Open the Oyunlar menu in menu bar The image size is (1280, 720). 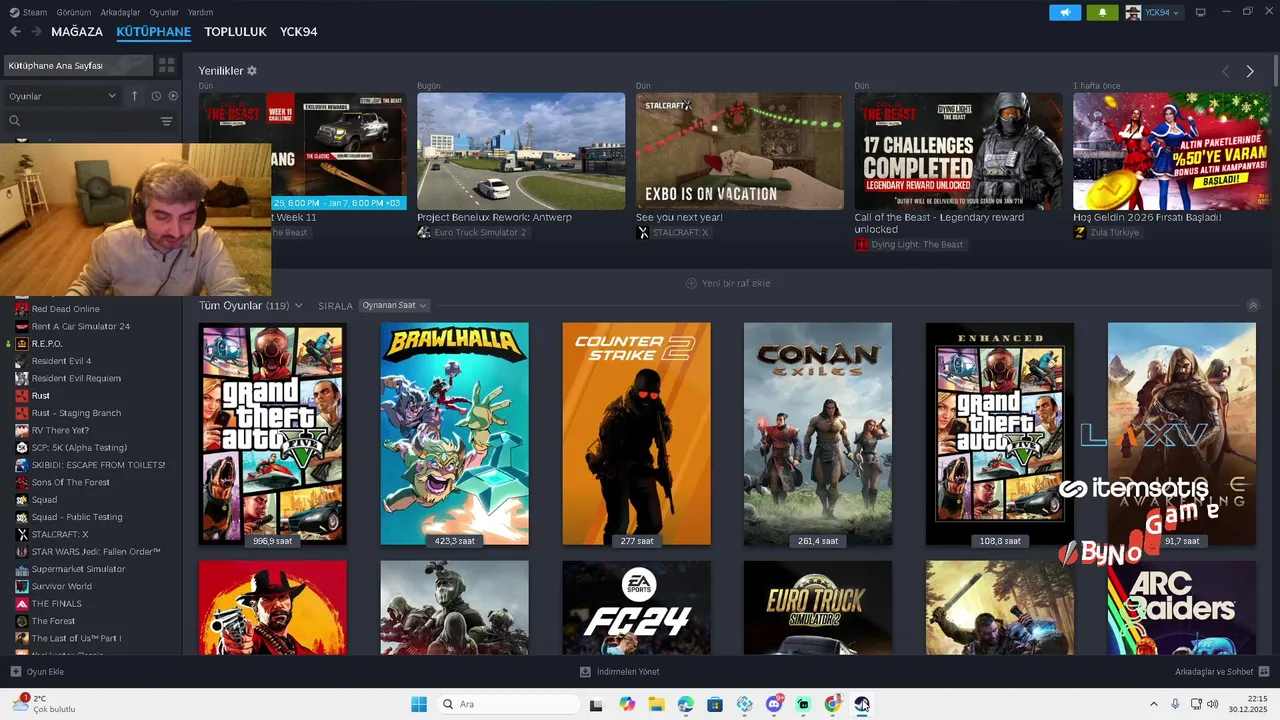coord(164,12)
